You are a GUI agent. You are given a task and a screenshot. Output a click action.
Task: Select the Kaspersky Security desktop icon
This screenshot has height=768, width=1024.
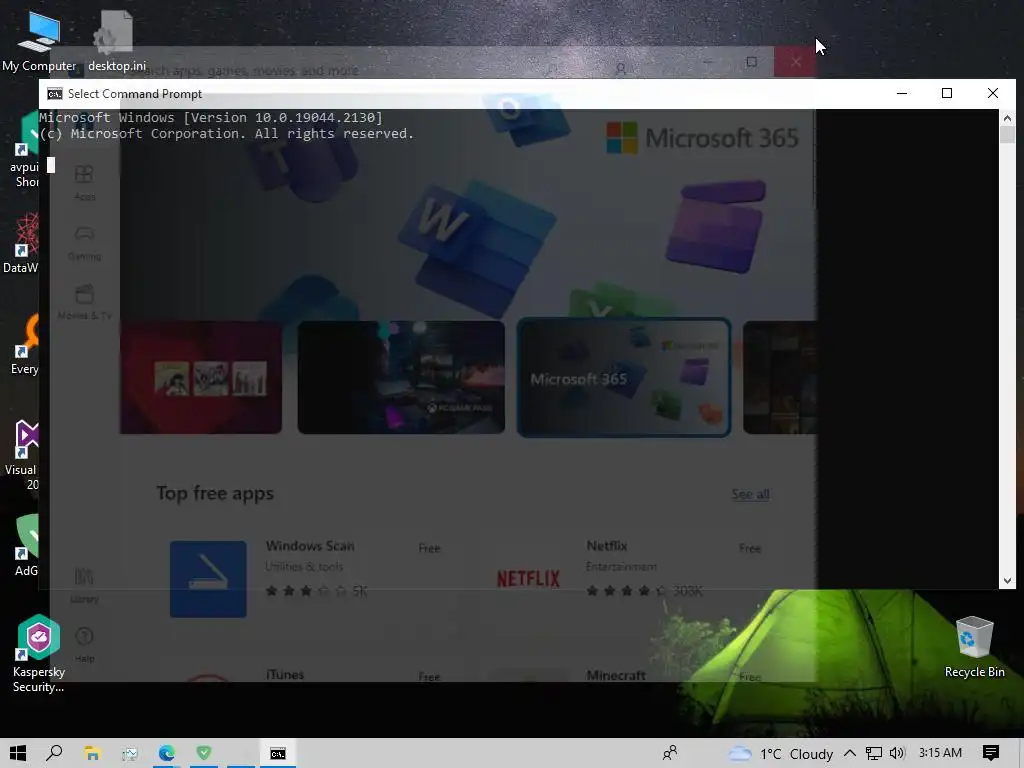tap(39, 653)
